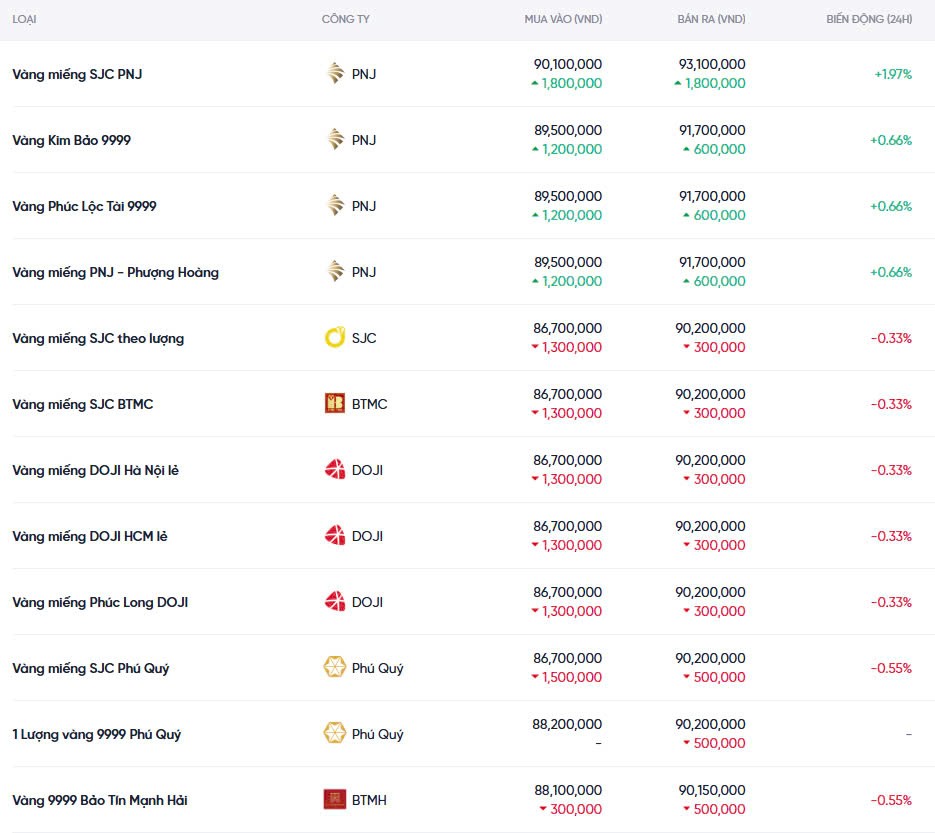Click the yellow SJC company logo
This screenshot has width=935, height=833.
coord(335,338)
